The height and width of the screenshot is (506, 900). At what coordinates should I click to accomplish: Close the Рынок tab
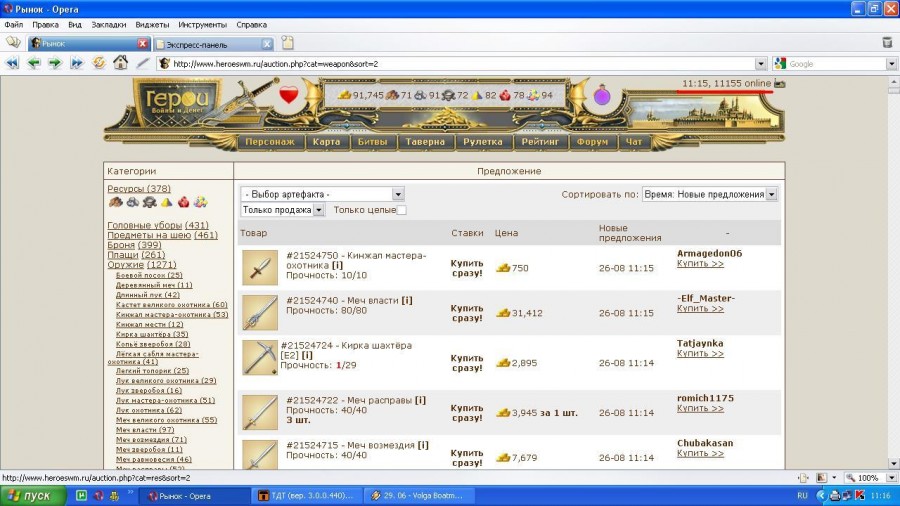(x=142, y=44)
